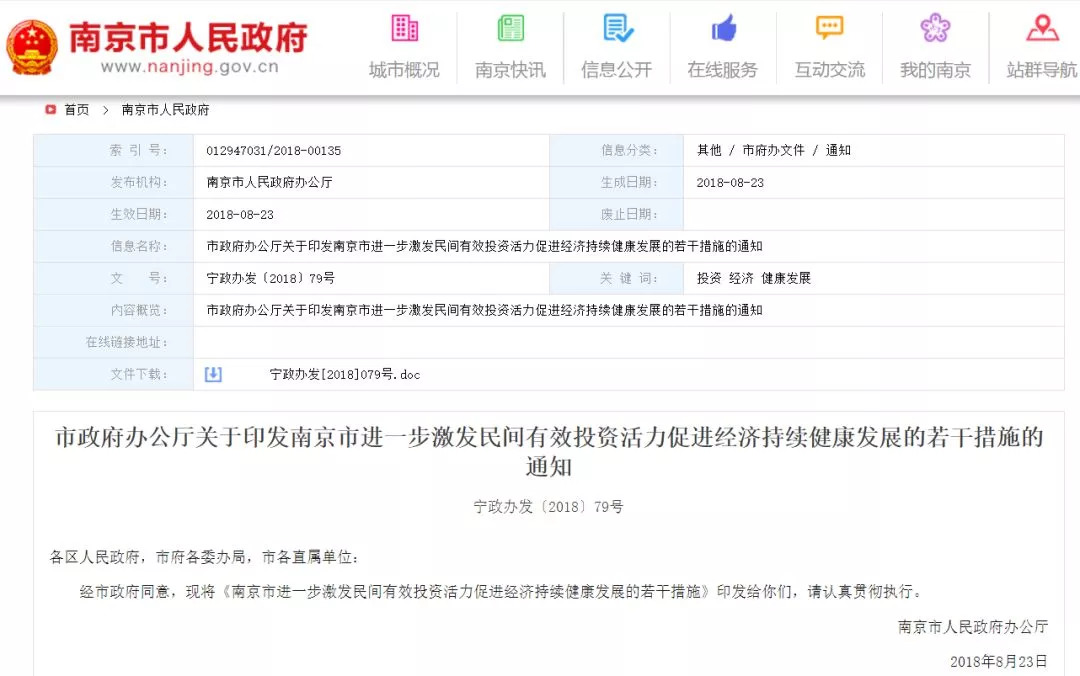Screen dimensions: 1080x676
Task: Click the large article headline
Action: 549,452
